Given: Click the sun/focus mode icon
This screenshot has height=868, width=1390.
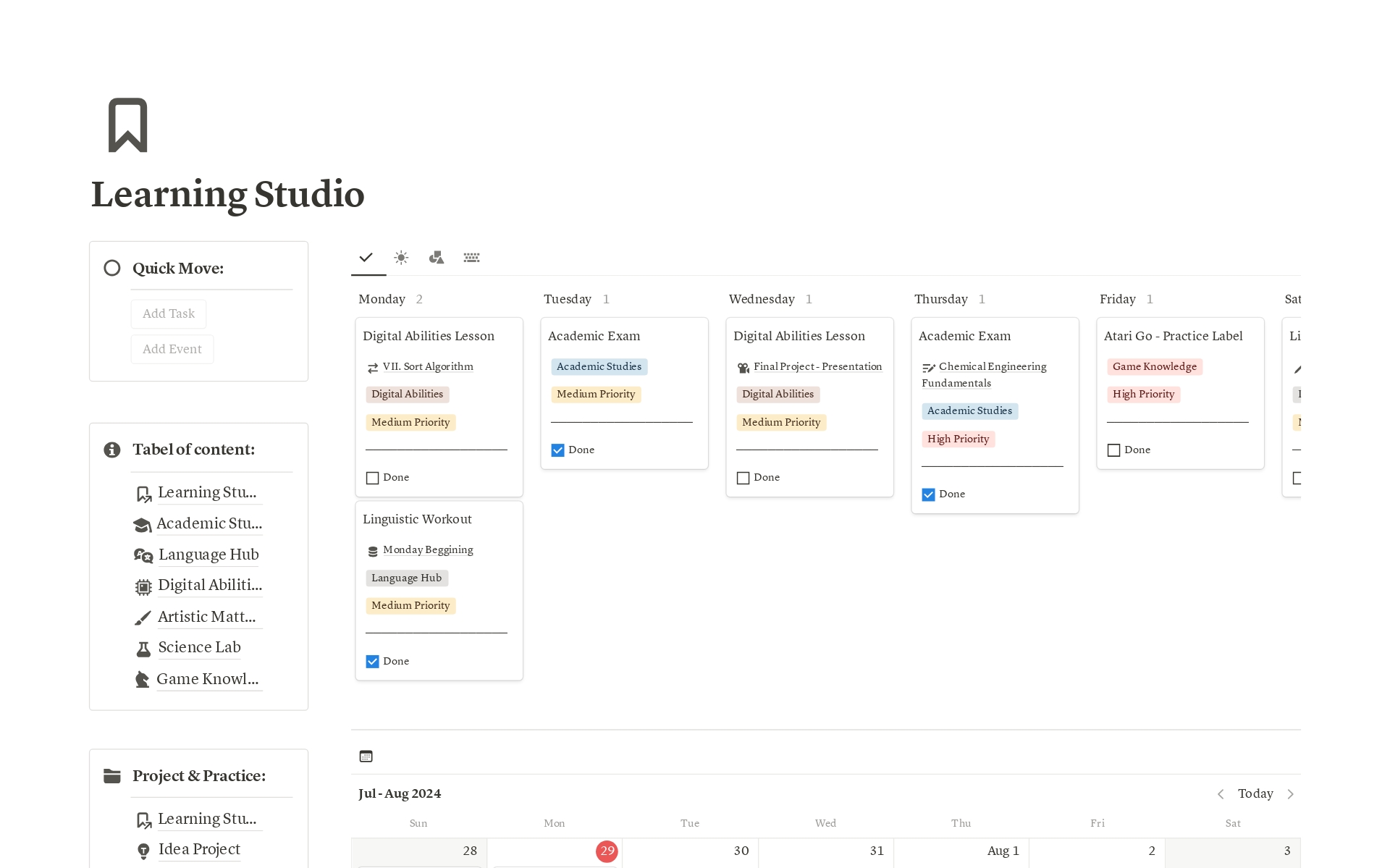Looking at the screenshot, I should point(401,257).
